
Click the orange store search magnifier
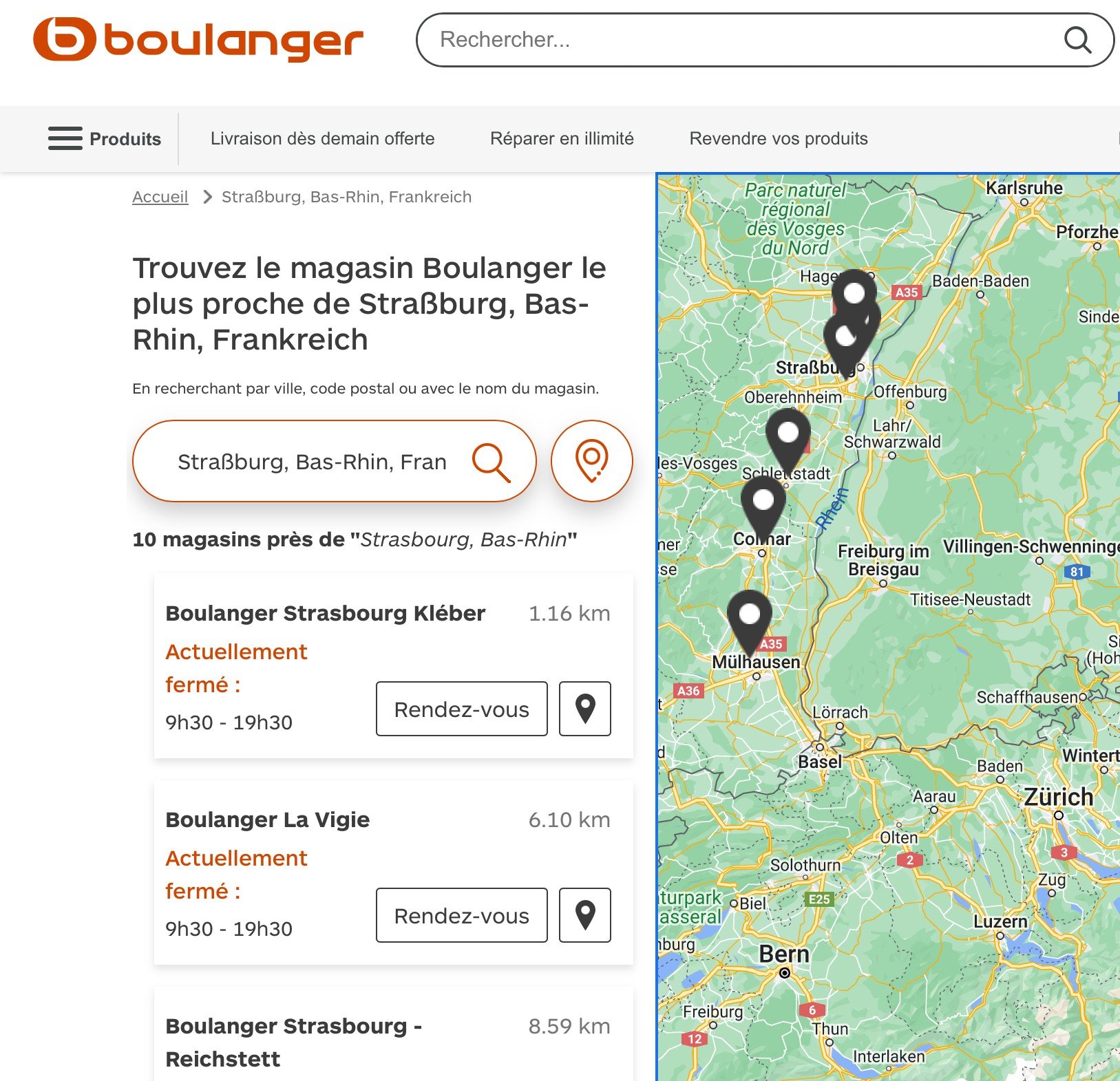pos(491,462)
